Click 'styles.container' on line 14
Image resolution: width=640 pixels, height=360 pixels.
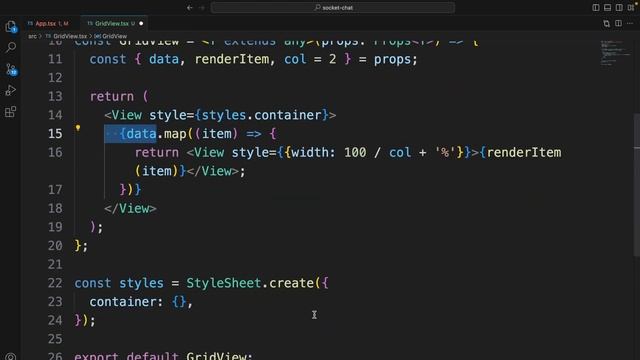pyautogui.click(x=261, y=115)
